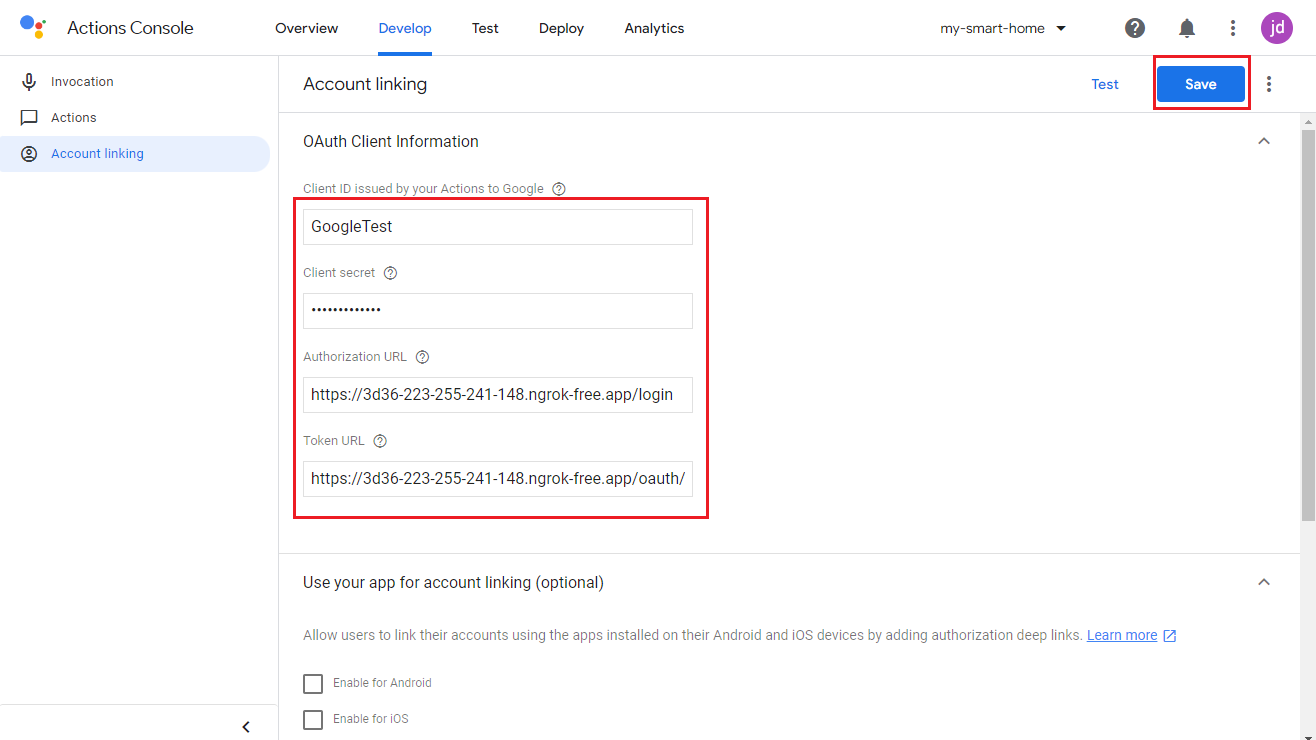Open the header three-dot menu beside the bell

pos(1233,28)
